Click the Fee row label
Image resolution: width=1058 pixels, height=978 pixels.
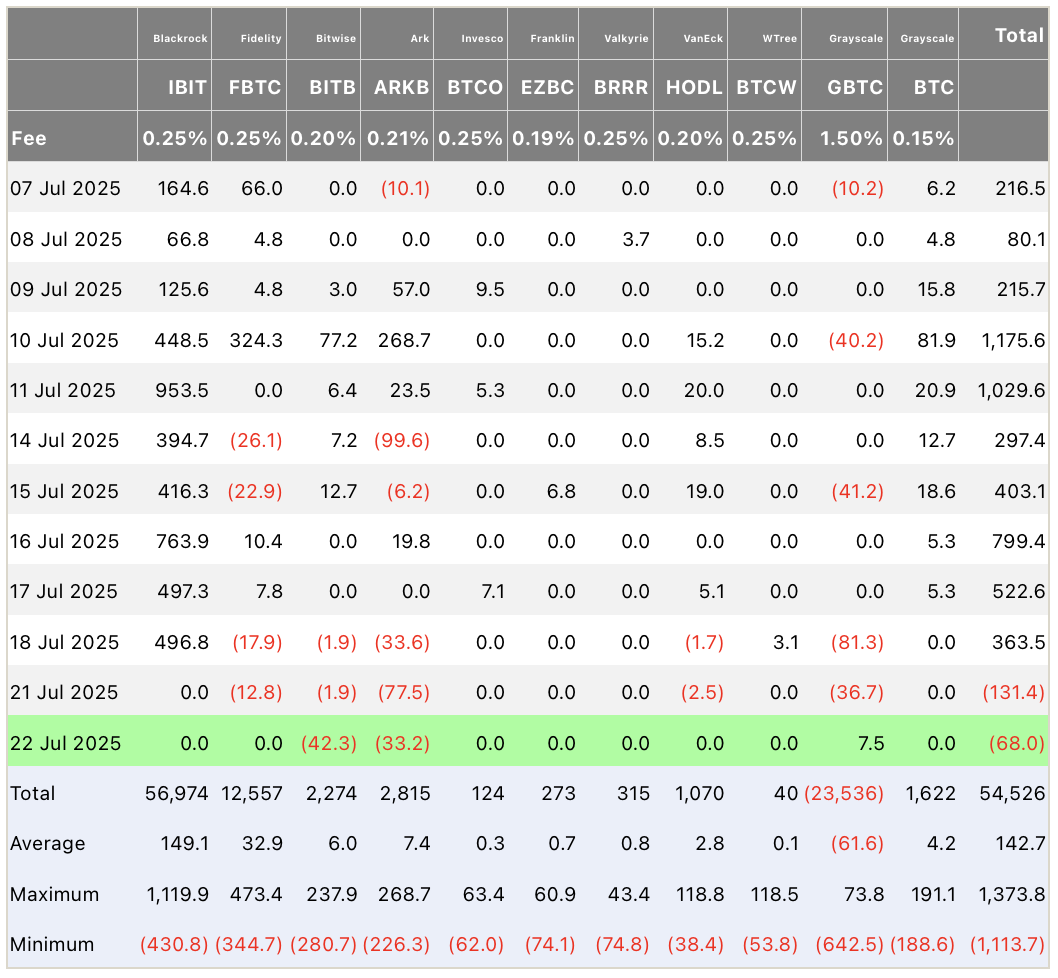(x=29, y=138)
